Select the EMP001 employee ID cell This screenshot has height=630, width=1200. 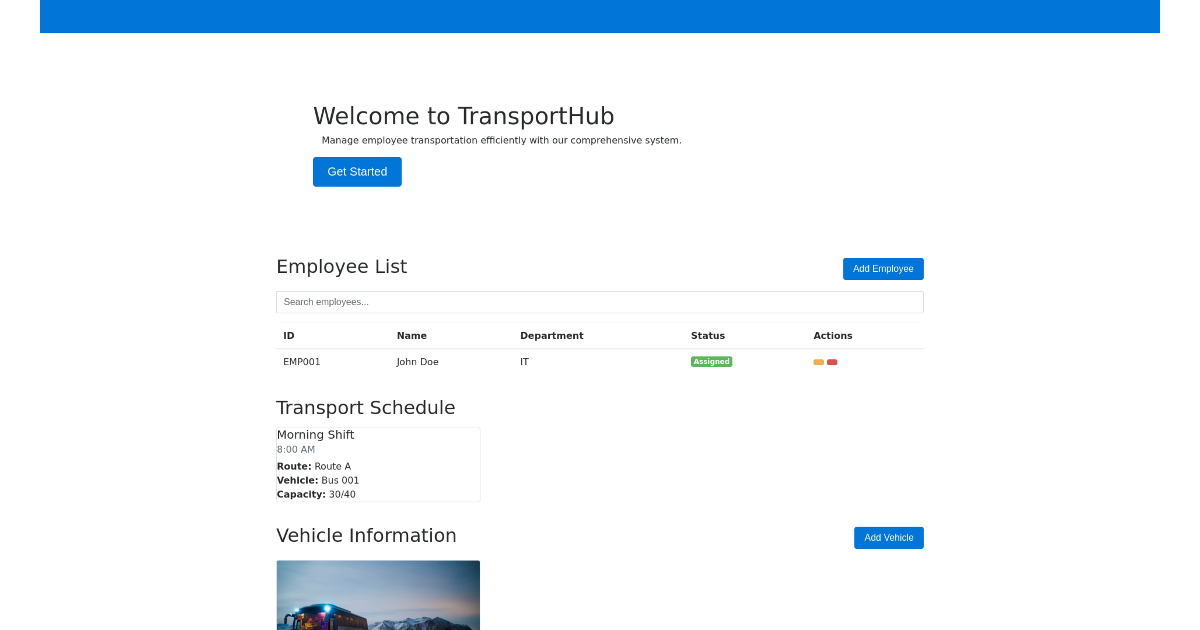tap(302, 361)
